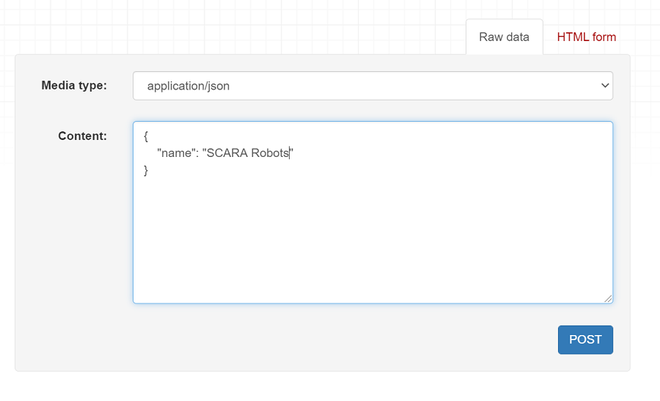Place cursor on the closing brace line
Viewport: 660px width, 401px height.
coord(146,170)
